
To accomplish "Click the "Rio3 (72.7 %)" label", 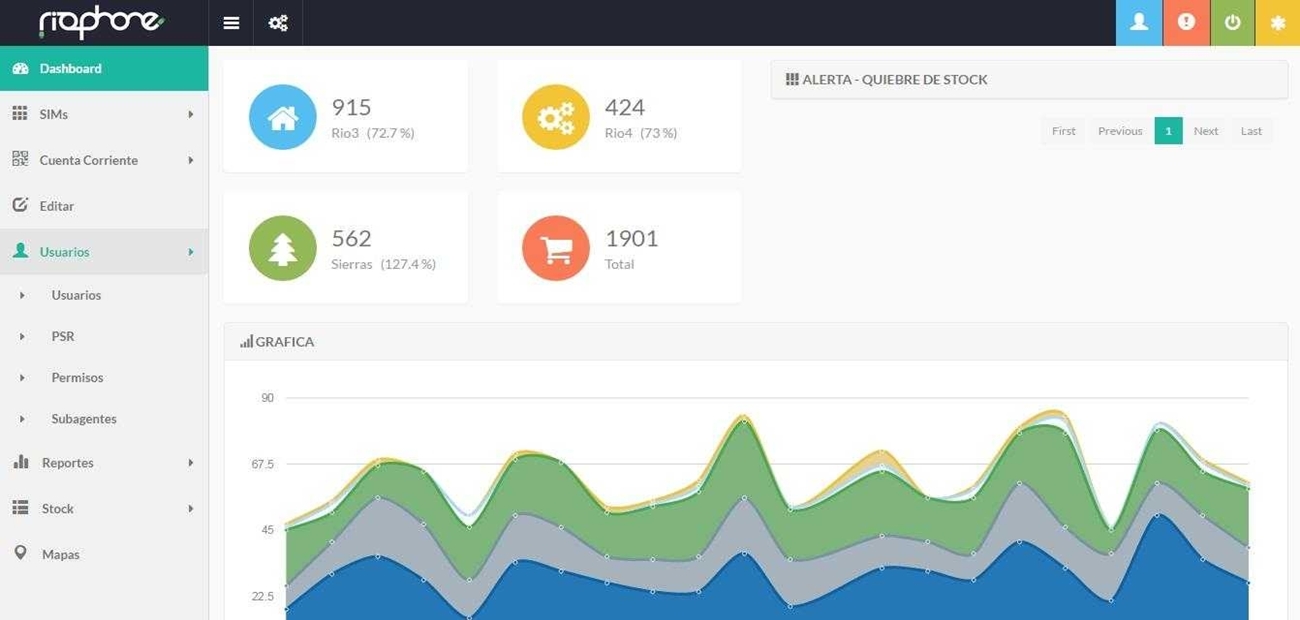I will 372,133.
